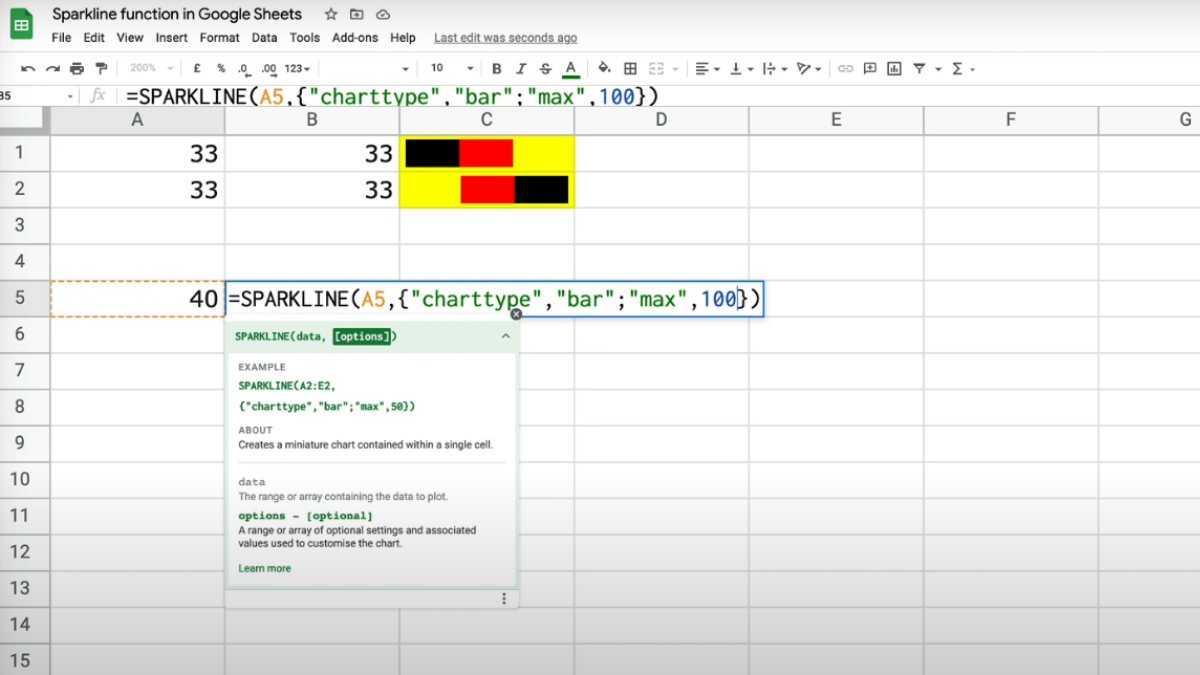
Task: Toggle strikethrough formatting
Action: click(545, 69)
